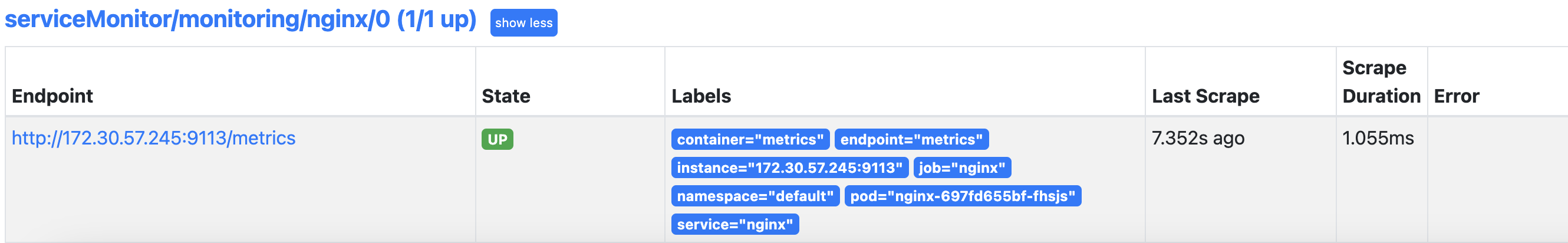The image size is (1568, 243).
Task: Click the job="nginx" label badge
Action: click(x=962, y=168)
